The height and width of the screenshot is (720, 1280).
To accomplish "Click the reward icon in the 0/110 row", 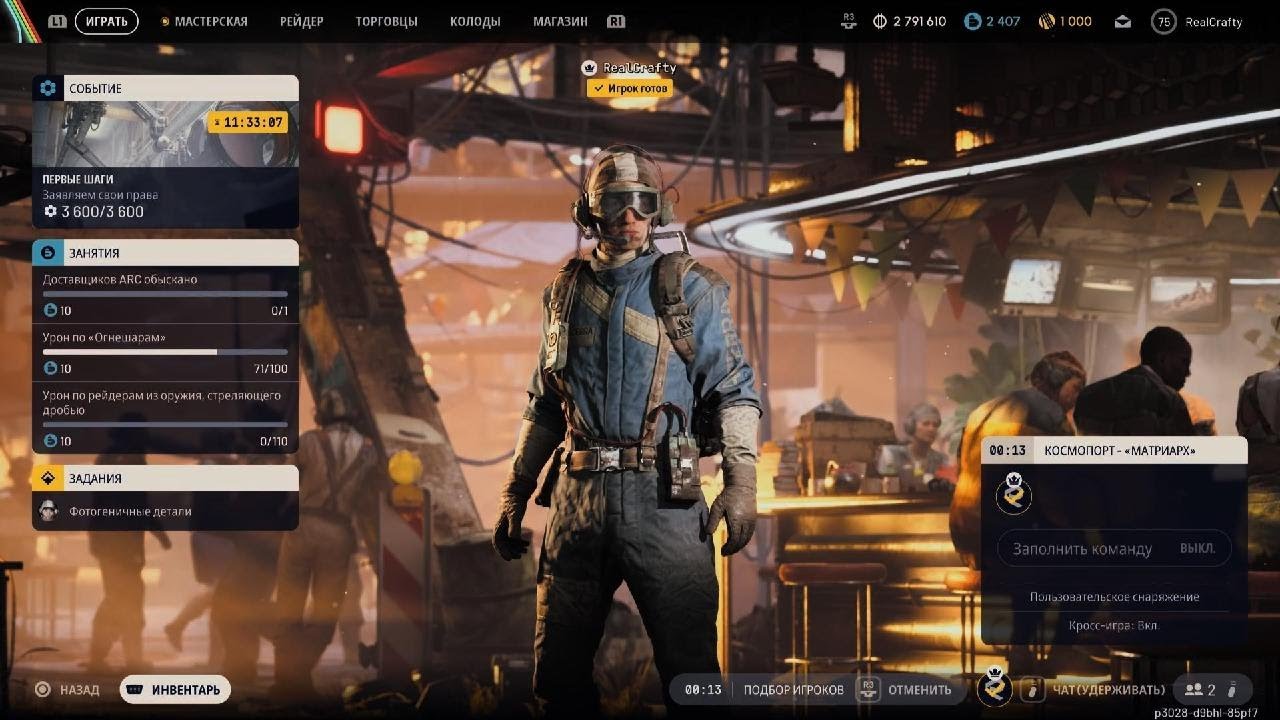I will [51, 441].
